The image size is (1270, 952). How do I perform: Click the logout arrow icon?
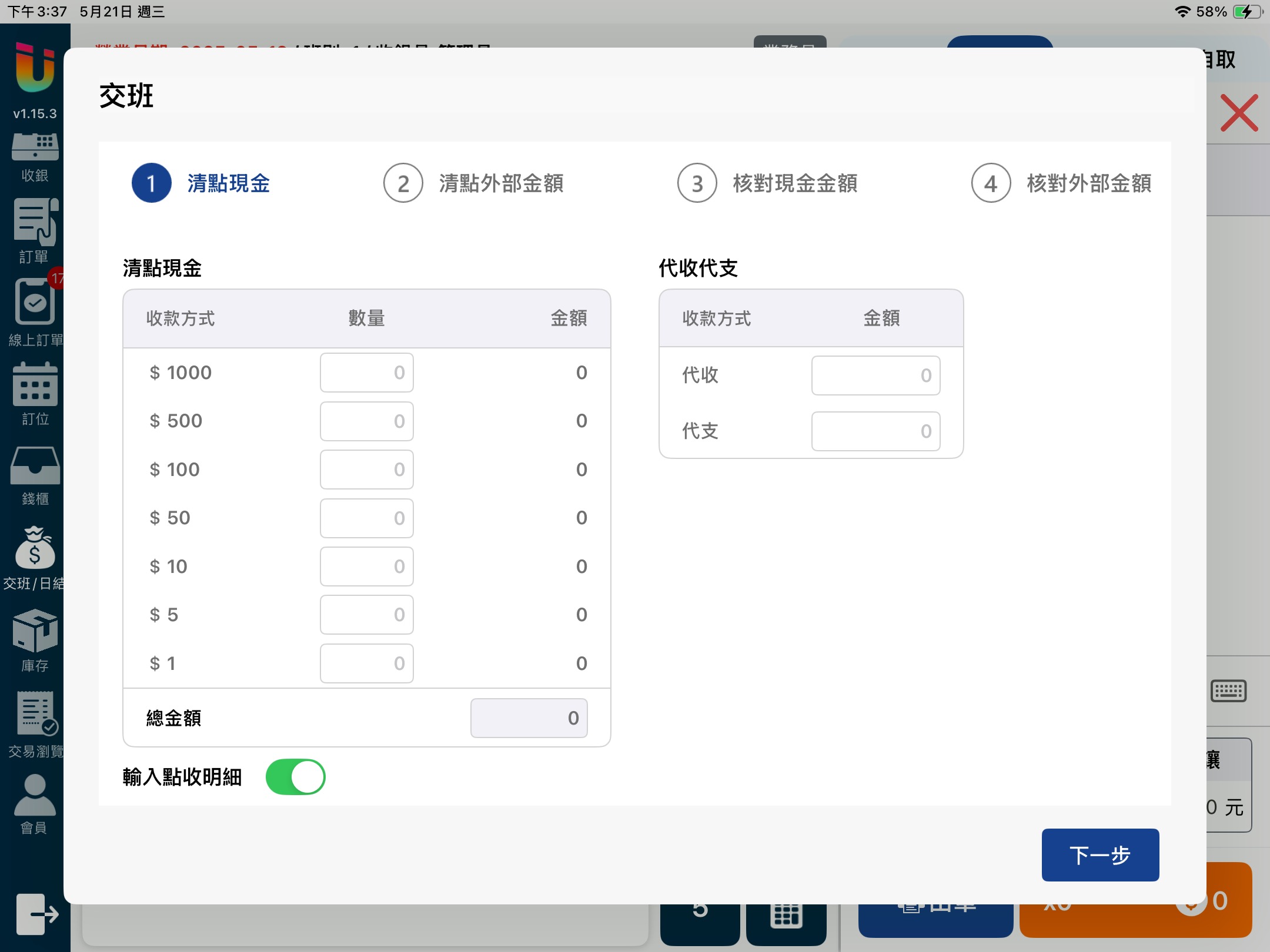[x=36, y=914]
